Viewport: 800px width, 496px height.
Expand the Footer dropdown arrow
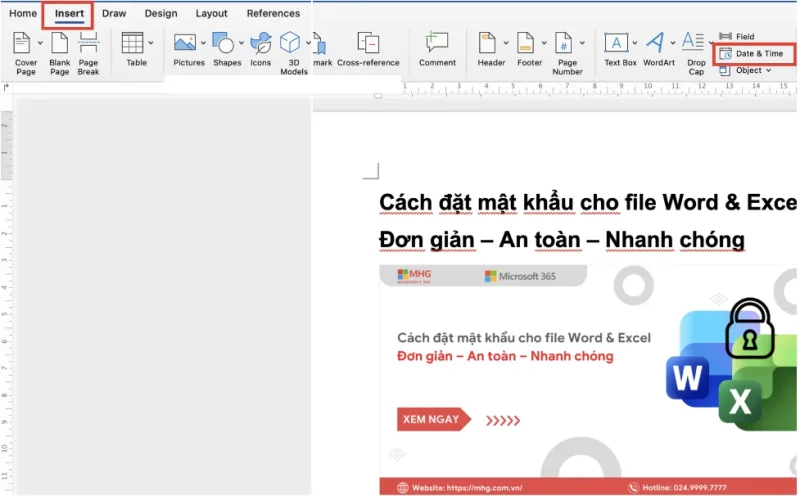point(544,43)
